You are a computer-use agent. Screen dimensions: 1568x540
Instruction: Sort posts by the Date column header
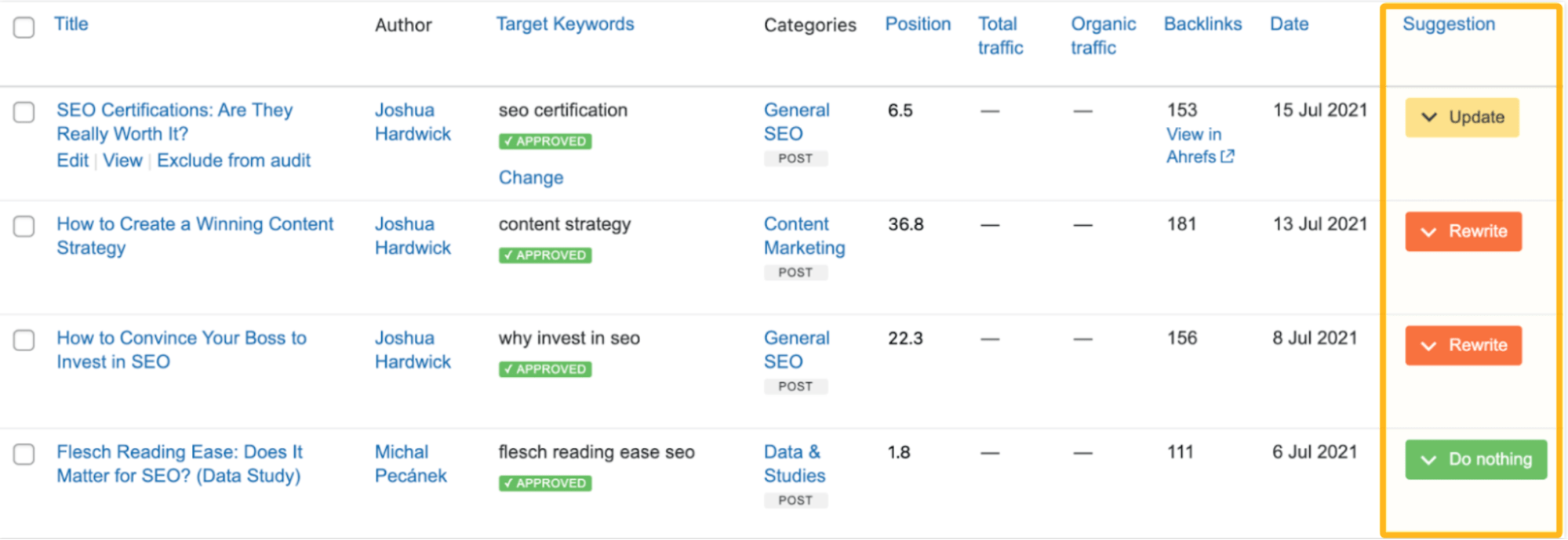click(1289, 24)
